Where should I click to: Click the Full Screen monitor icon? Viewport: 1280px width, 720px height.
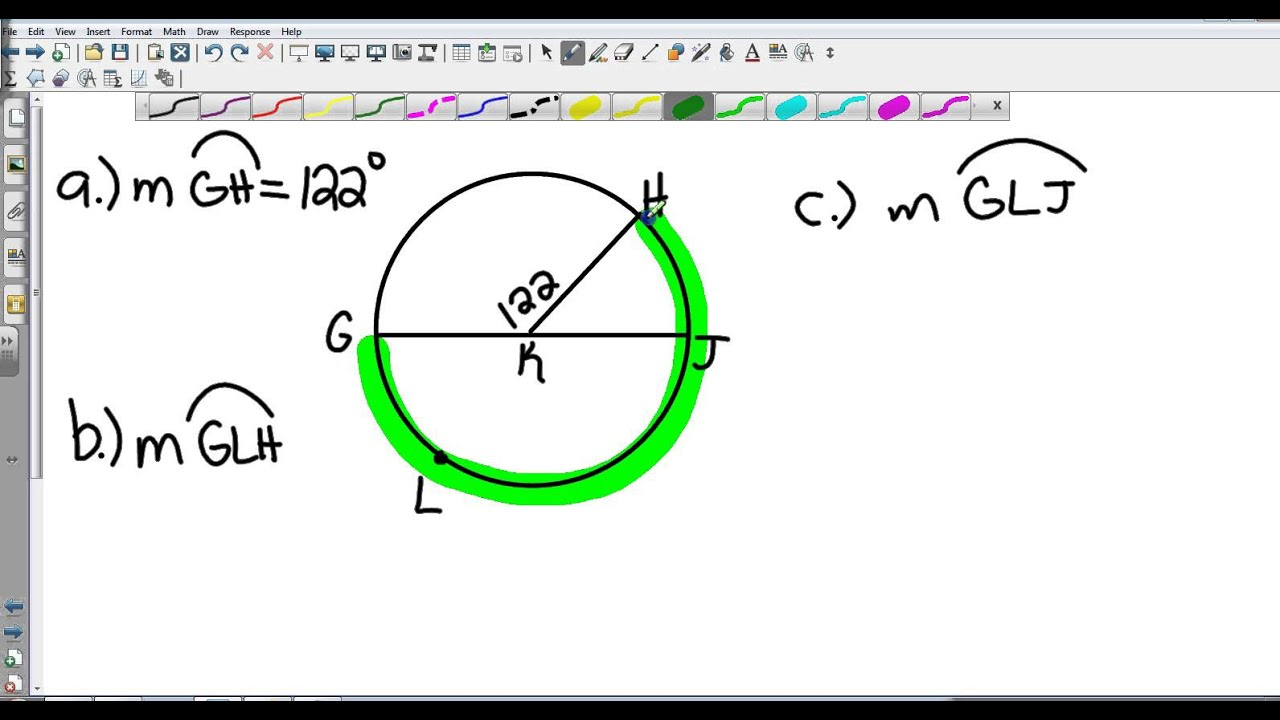pos(324,53)
